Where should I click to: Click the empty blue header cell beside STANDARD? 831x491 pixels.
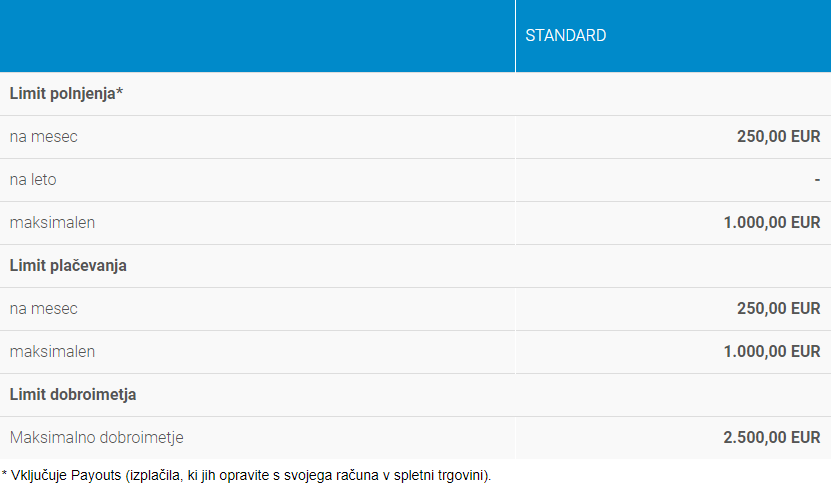(x=257, y=36)
